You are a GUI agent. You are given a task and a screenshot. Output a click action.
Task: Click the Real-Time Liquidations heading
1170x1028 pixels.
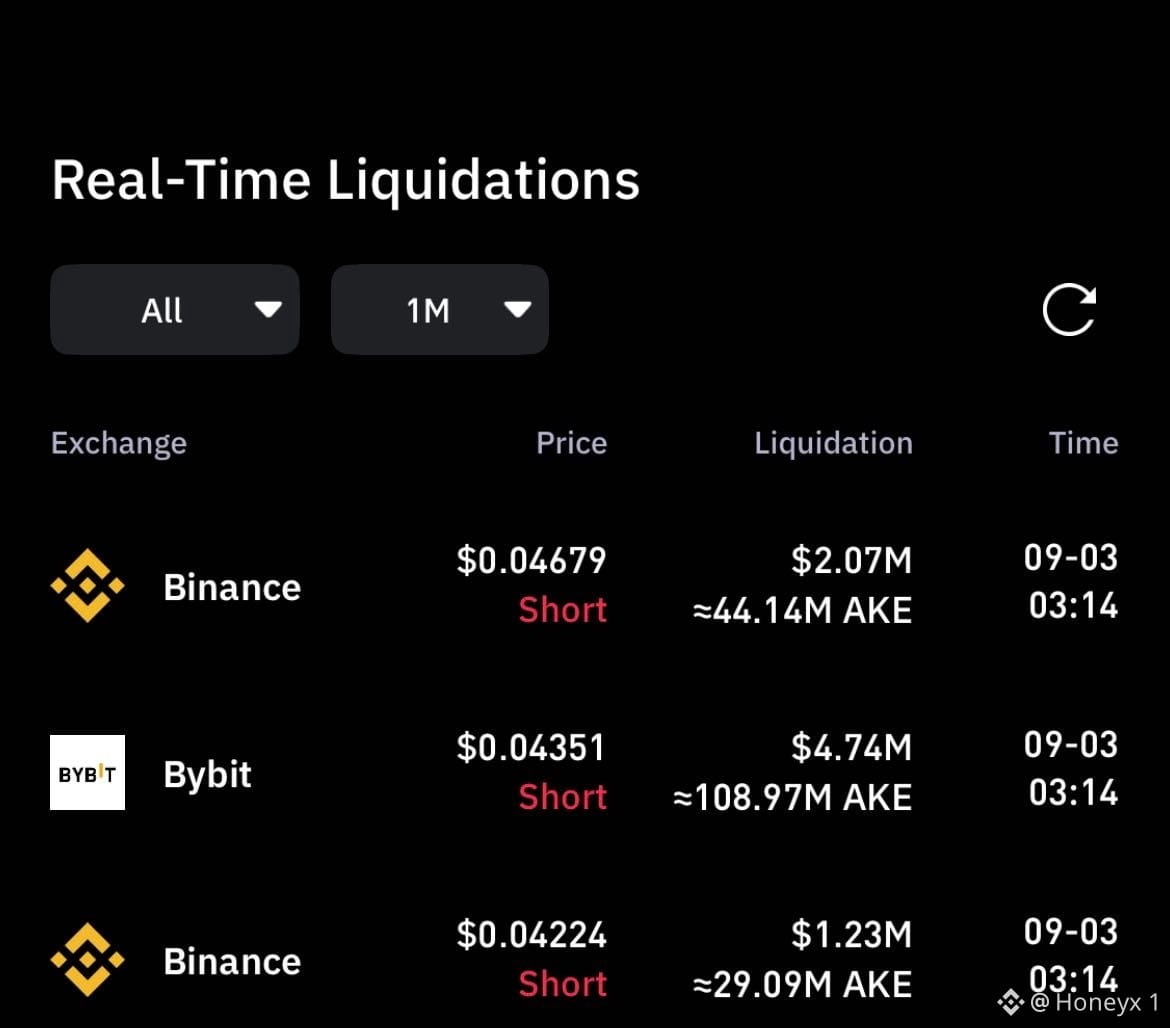[345, 181]
